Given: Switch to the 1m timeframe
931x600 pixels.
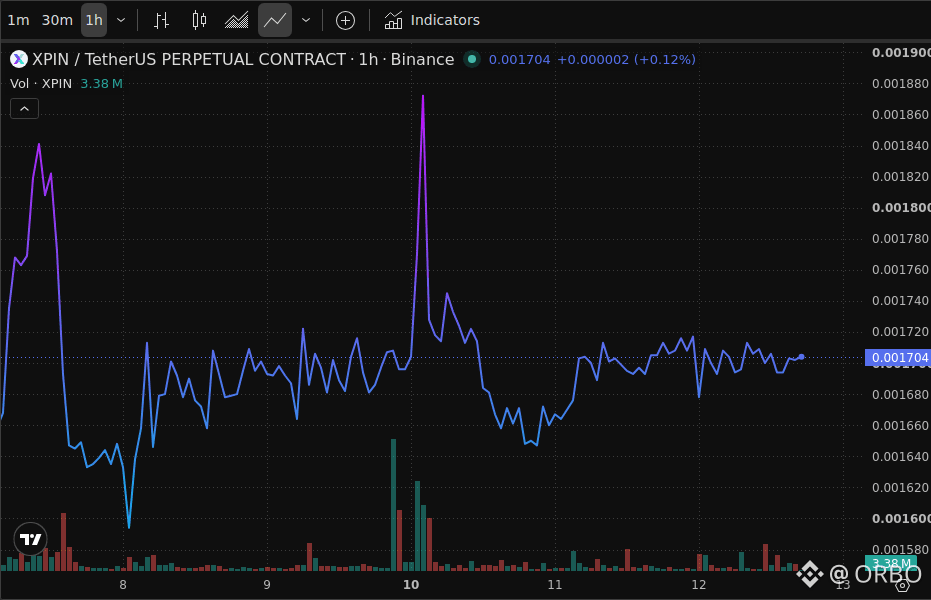Looking at the screenshot, I should (x=18, y=20).
